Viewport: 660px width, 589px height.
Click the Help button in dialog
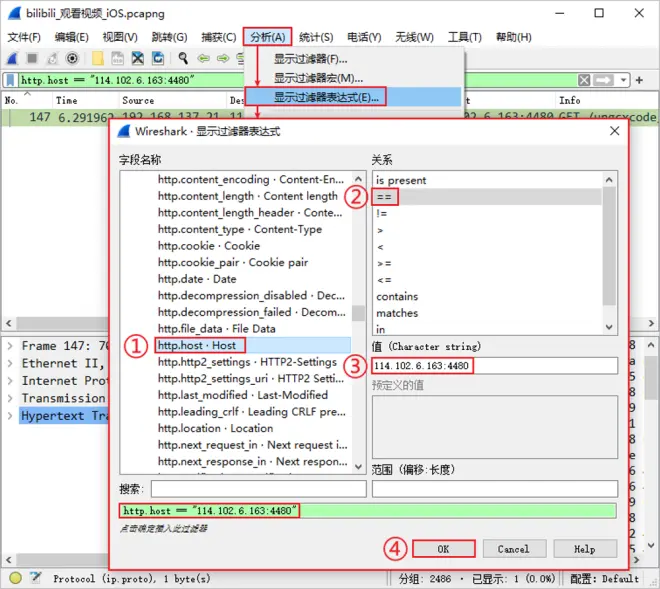tap(585, 549)
